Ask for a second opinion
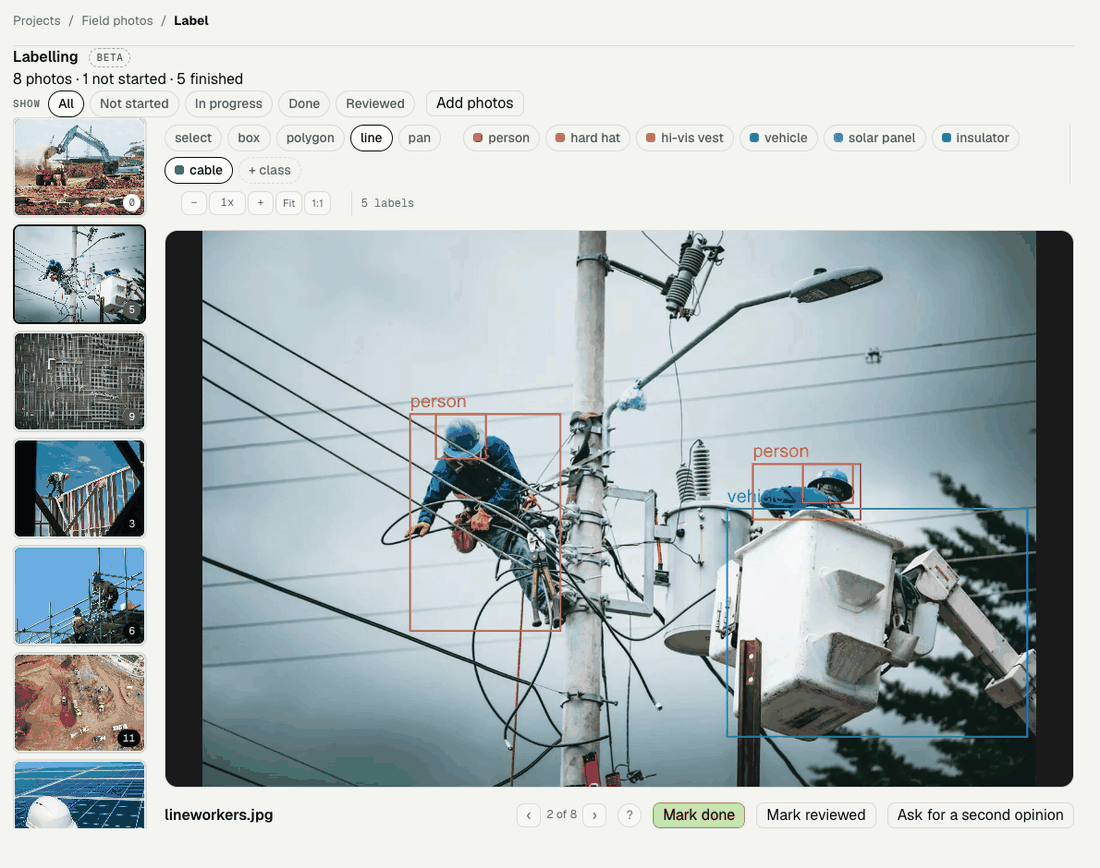Viewport: 1100px width, 868px height. [x=980, y=815]
